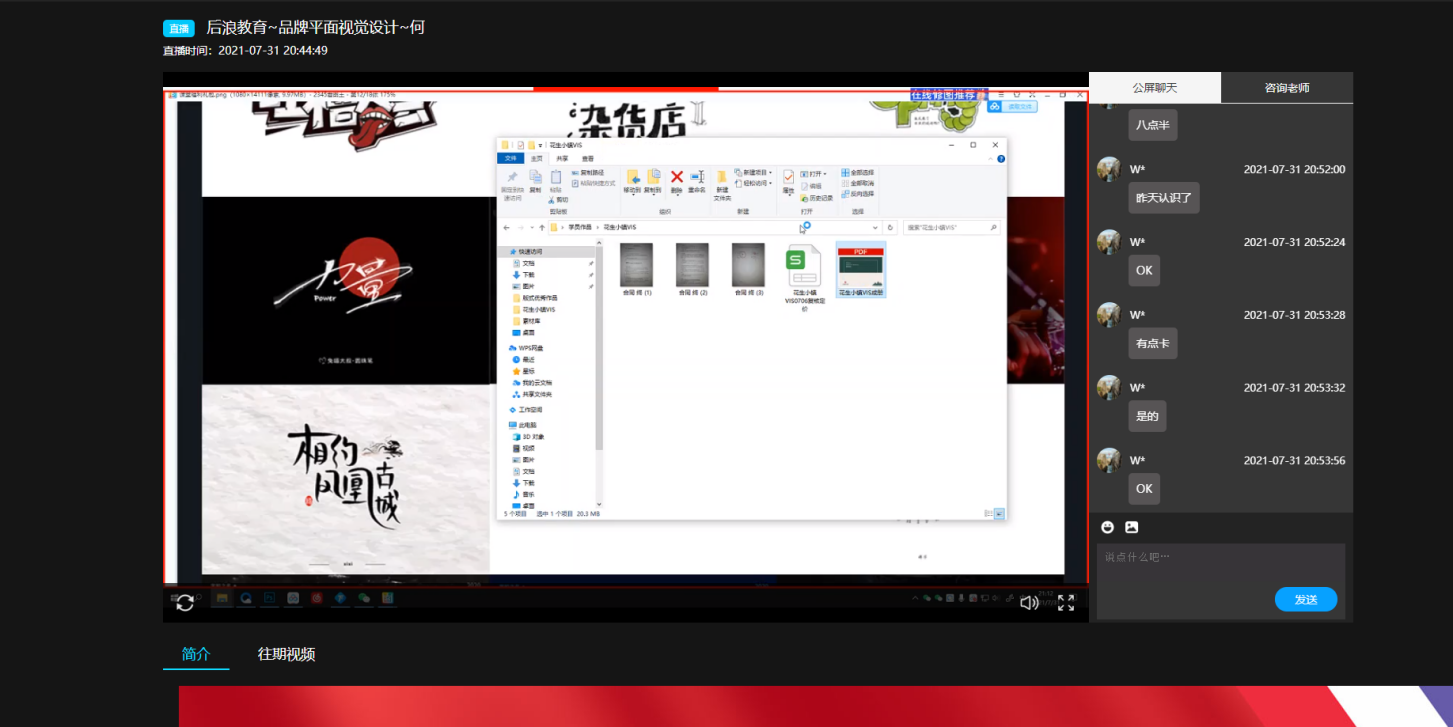The image size is (1453, 727).
Task: Switch to the 公屏聊天 tab
Action: click(x=1155, y=88)
